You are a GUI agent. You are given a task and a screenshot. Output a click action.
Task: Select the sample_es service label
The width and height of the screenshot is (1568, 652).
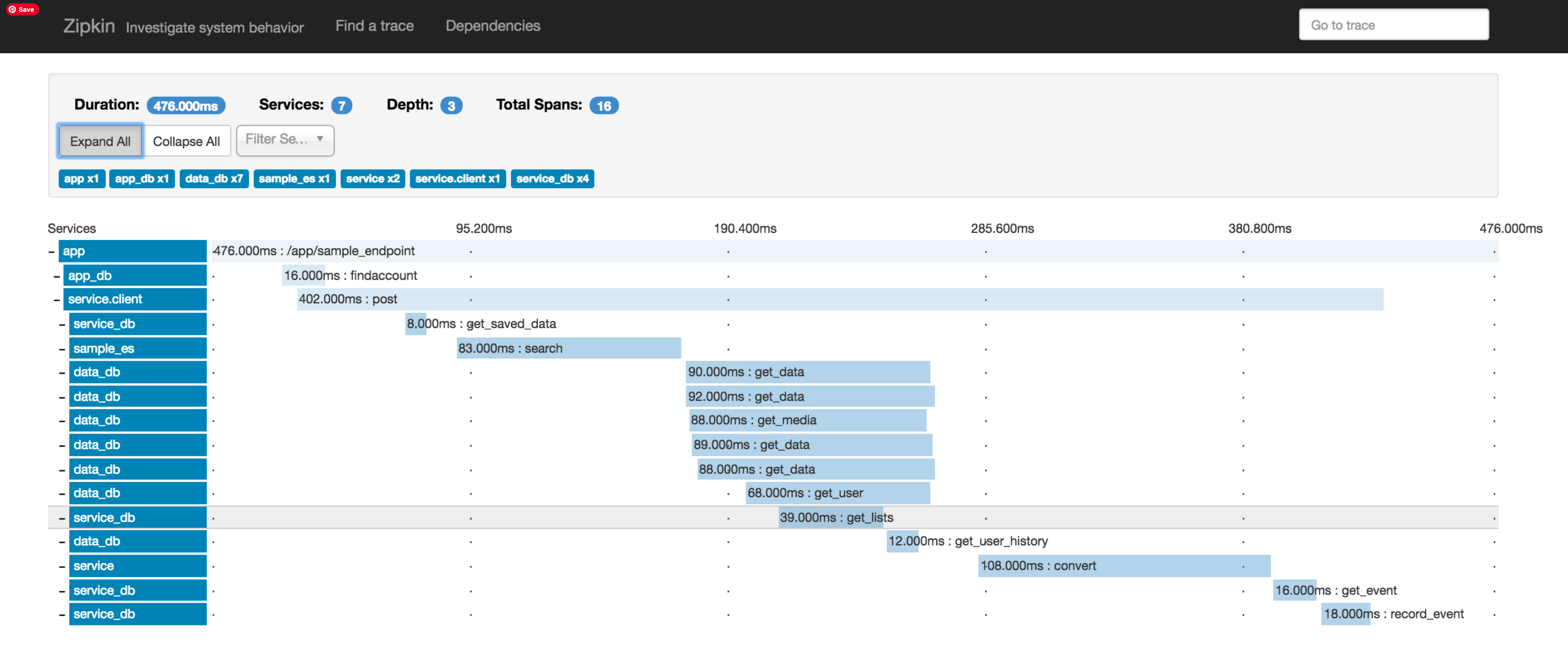click(x=138, y=348)
